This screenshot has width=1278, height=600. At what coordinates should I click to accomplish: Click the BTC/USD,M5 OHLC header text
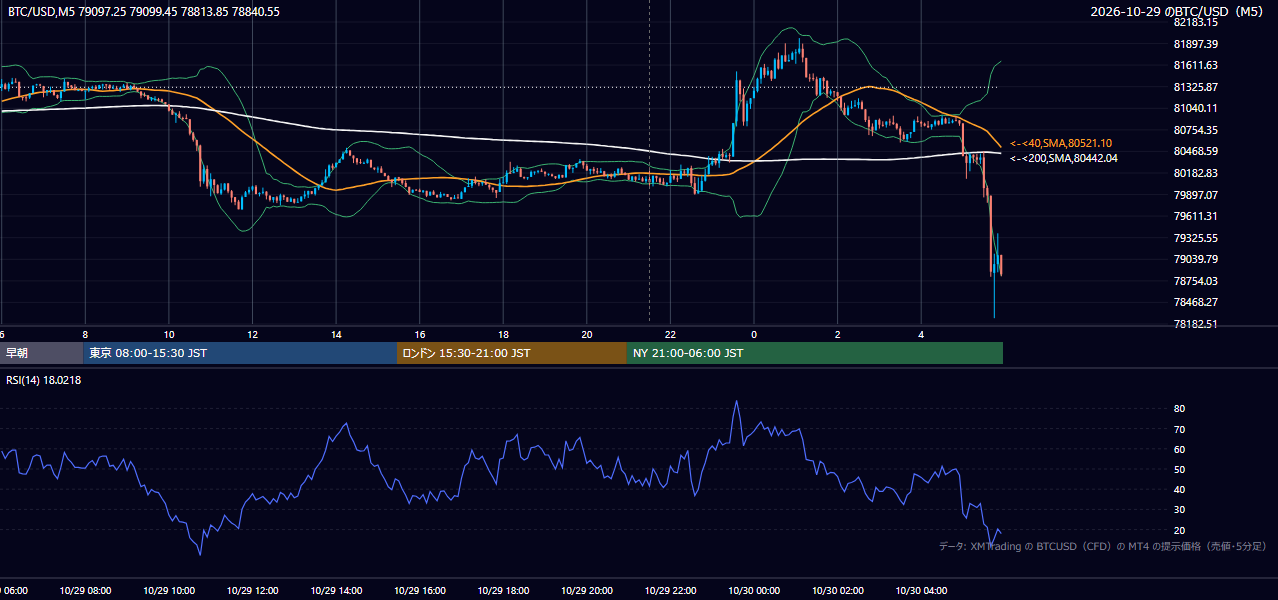click(144, 12)
